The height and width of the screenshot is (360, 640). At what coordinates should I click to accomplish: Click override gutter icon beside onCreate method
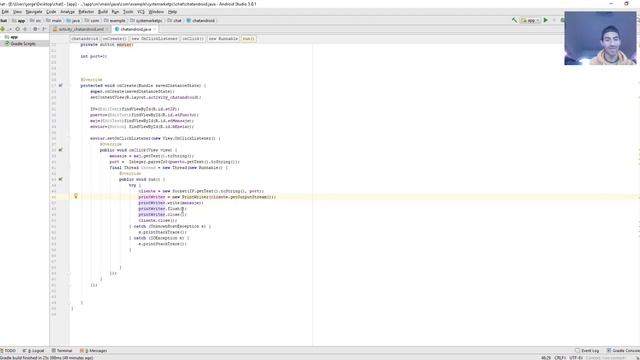[60, 86]
